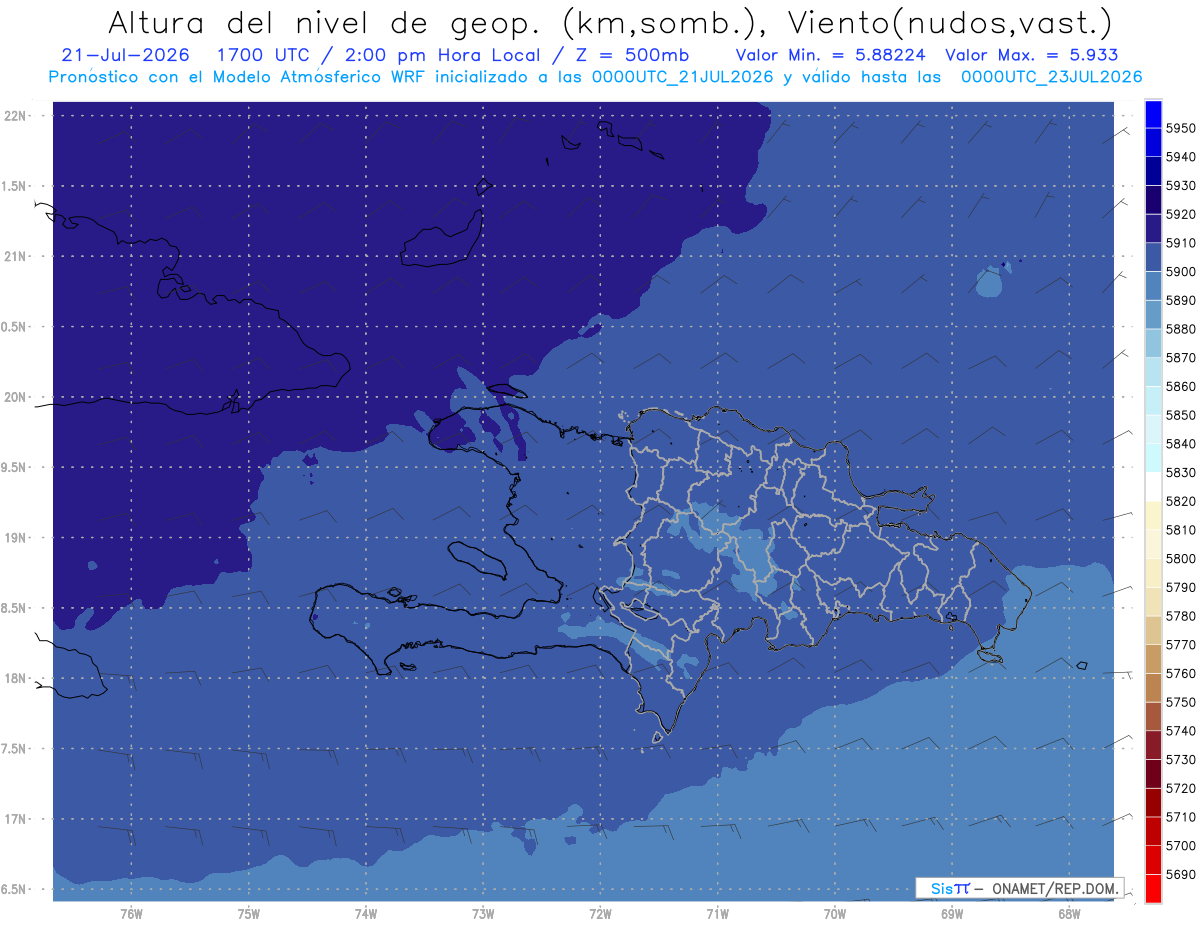
Task: Click the '5780' colorbar value
Action: pyautogui.click(x=1181, y=616)
